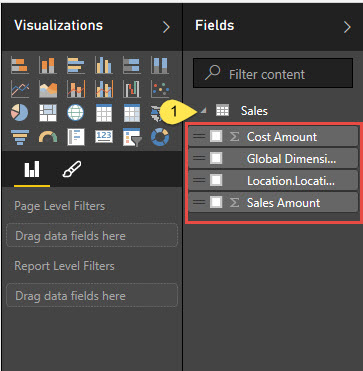
Task: Click the Visualizations pane title
Action: click(x=59, y=26)
